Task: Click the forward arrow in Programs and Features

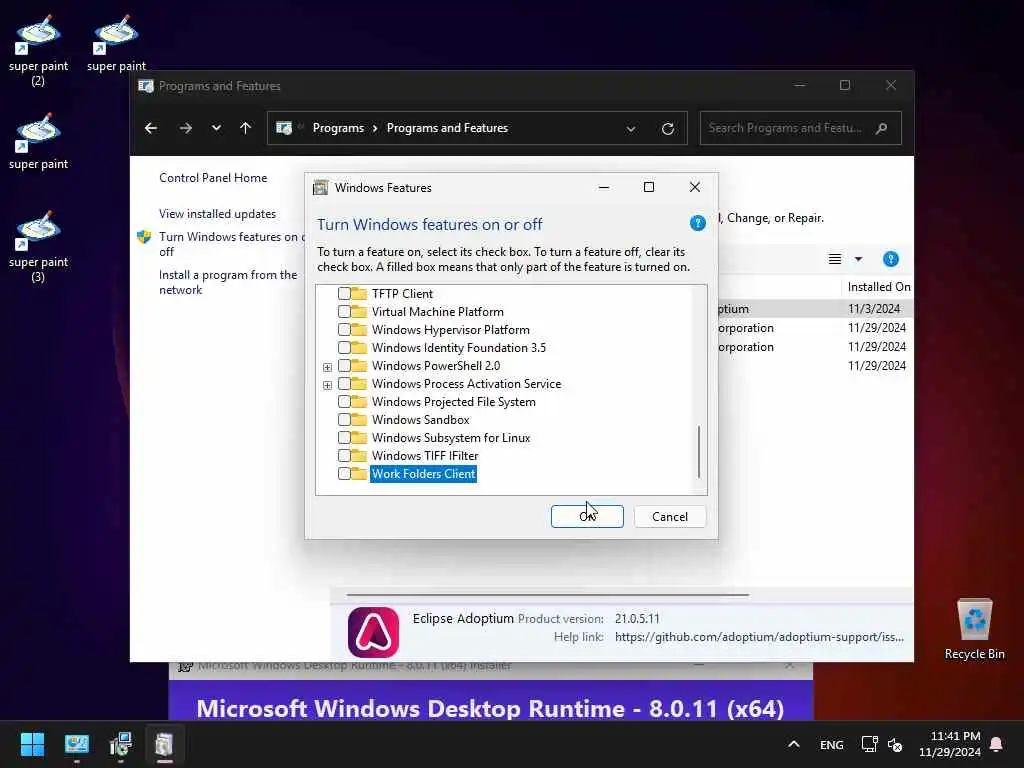Action: pyautogui.click(x=185, y=128)
